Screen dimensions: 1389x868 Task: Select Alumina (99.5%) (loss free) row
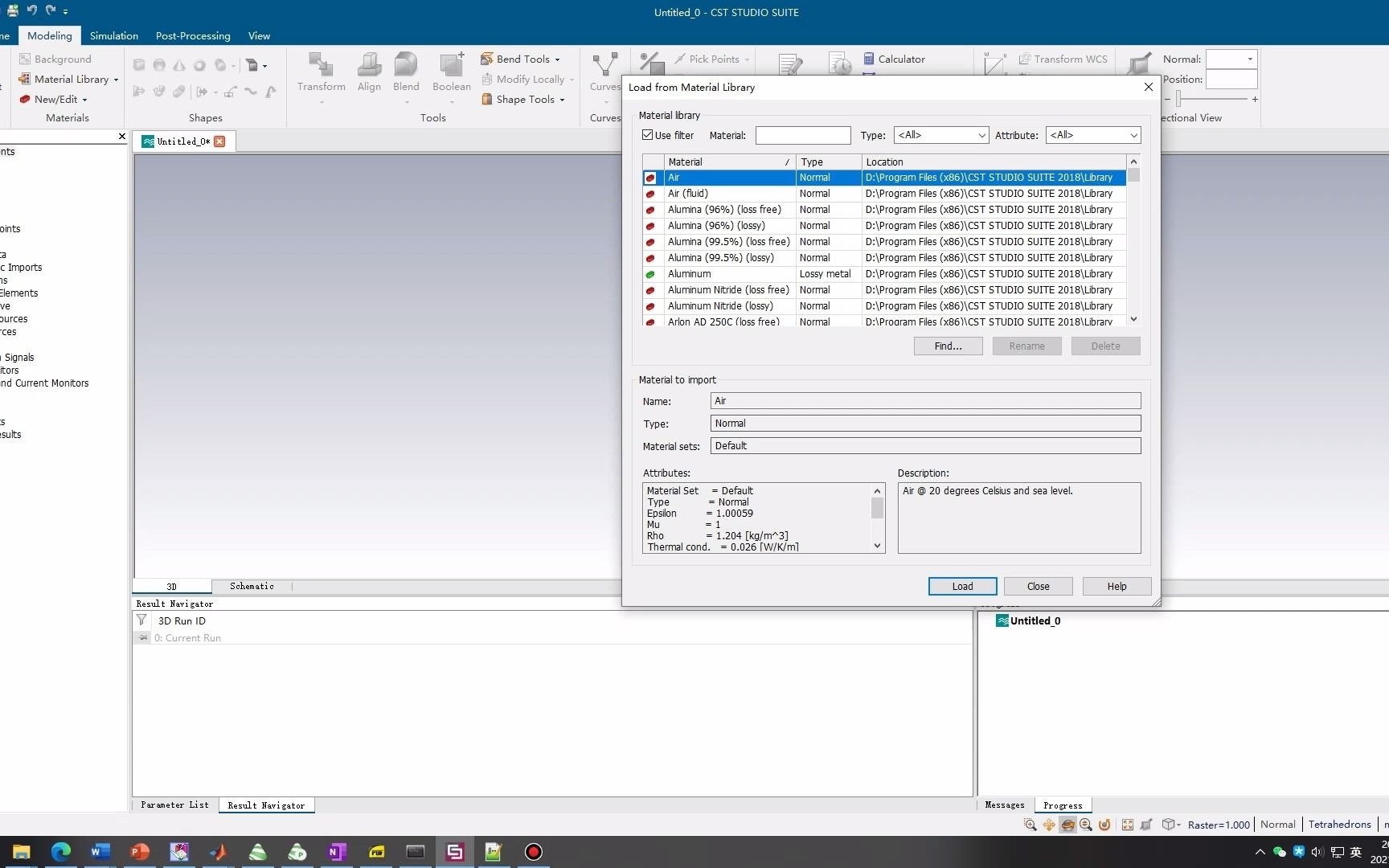pyautogui.click(x=884, y=241)
